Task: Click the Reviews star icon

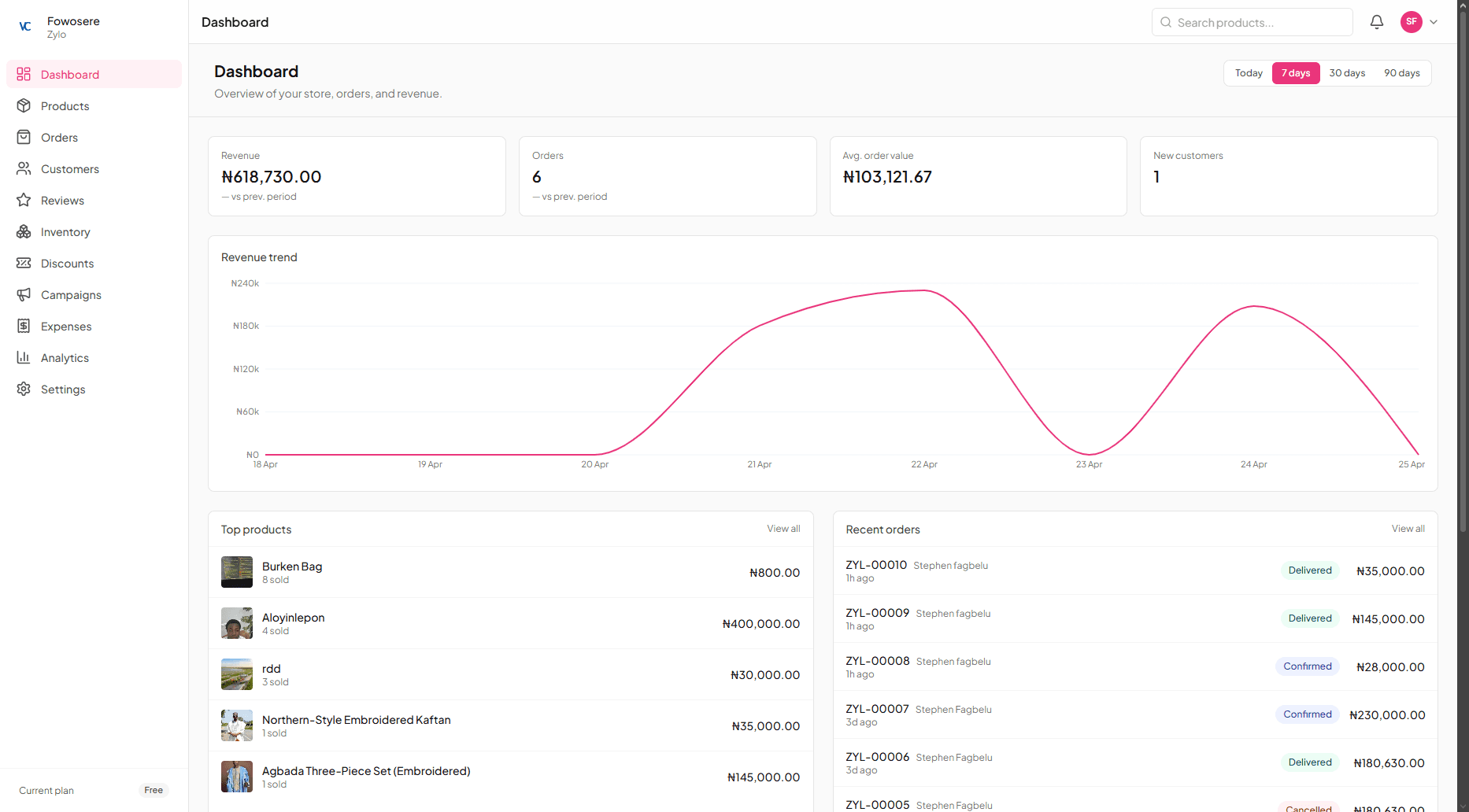Action: (x=24, y=200)
